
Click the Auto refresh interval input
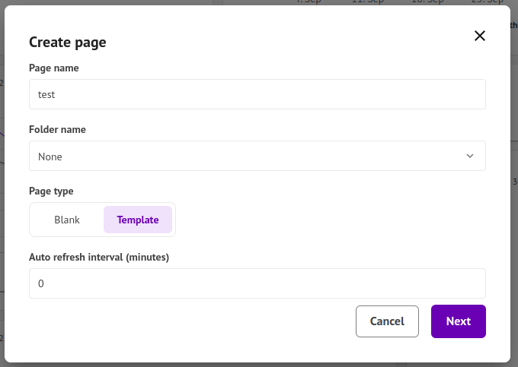point(257,283)
